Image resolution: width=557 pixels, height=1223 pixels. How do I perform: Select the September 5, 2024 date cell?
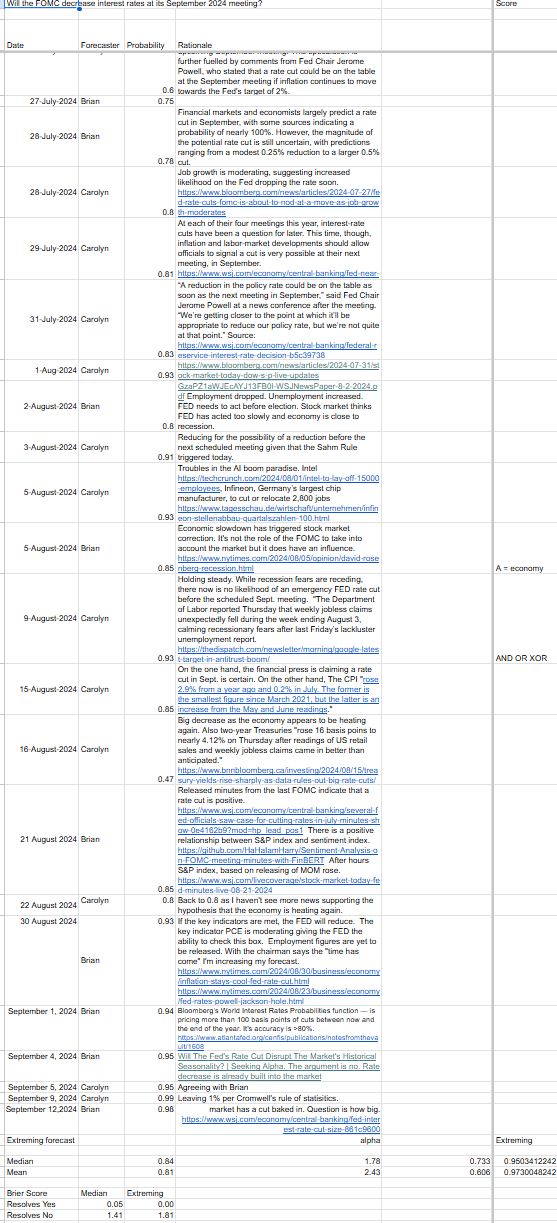(x=42, y=1085)
